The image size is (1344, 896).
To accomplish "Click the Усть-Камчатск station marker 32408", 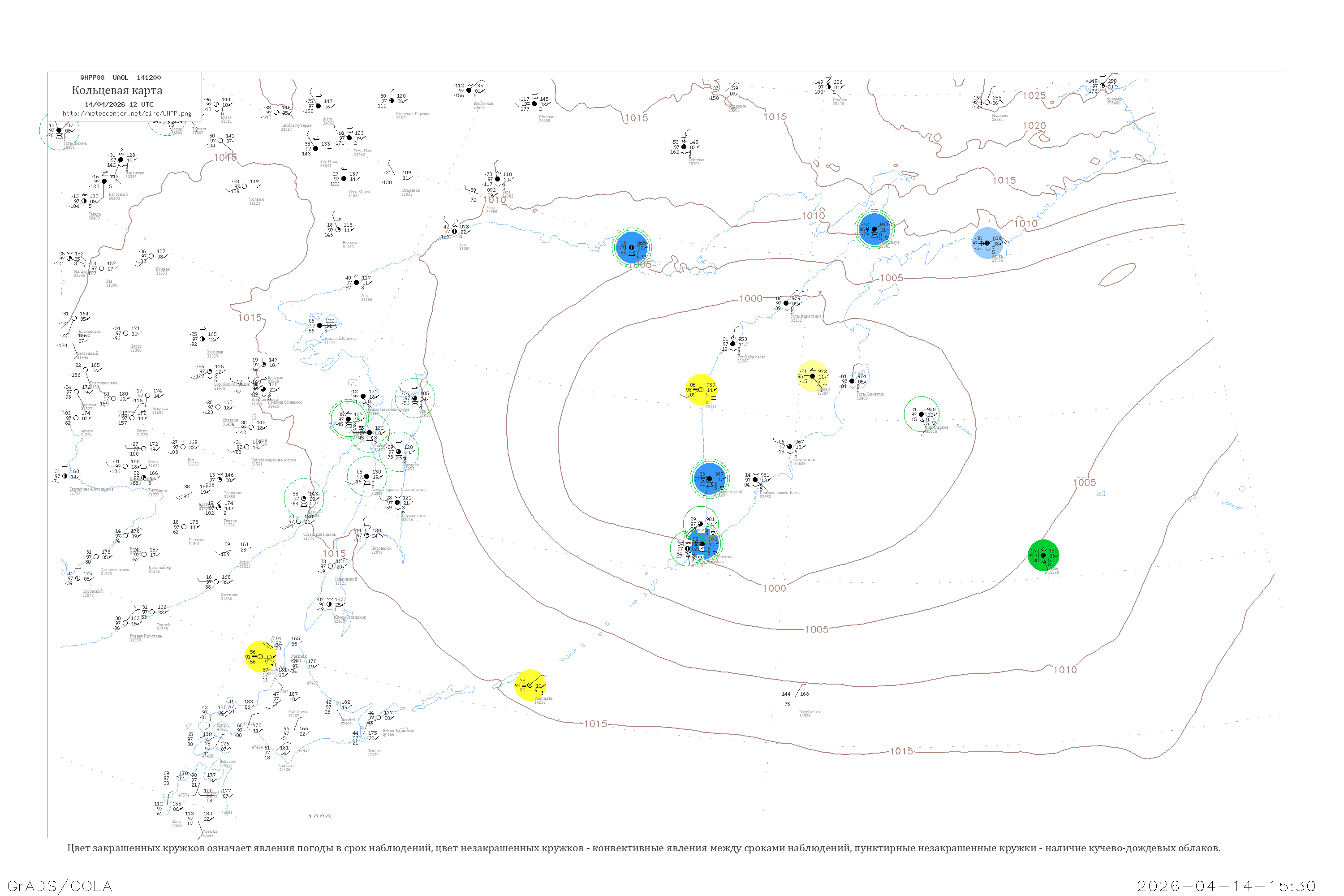I will point(852,380).
